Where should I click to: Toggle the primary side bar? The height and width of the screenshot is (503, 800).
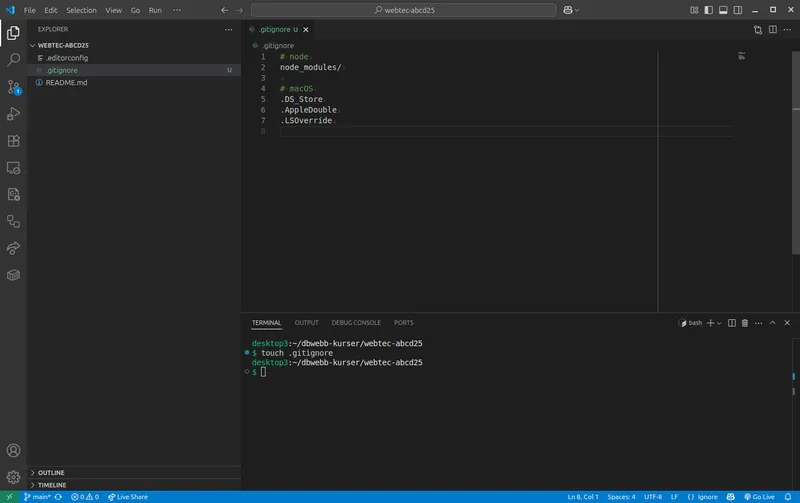[x=709, y=10]
